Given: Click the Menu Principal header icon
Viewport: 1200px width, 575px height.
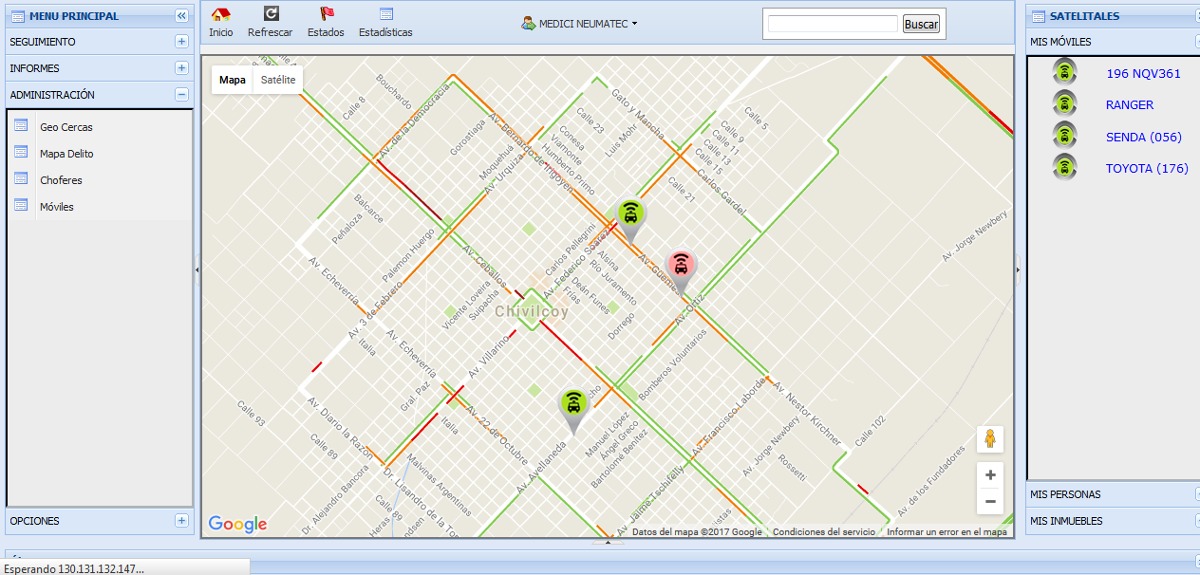Looking at the screenshot, I should pos(19,16).
